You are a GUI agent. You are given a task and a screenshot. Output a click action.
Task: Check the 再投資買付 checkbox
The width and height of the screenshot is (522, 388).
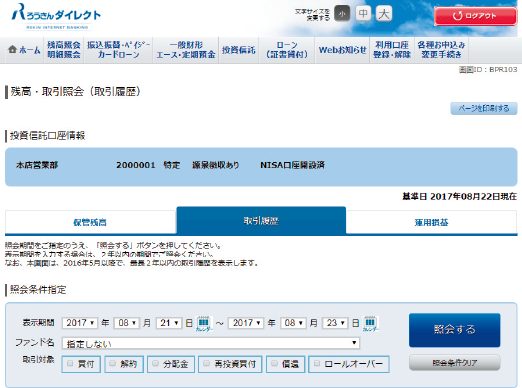point(207,363)
